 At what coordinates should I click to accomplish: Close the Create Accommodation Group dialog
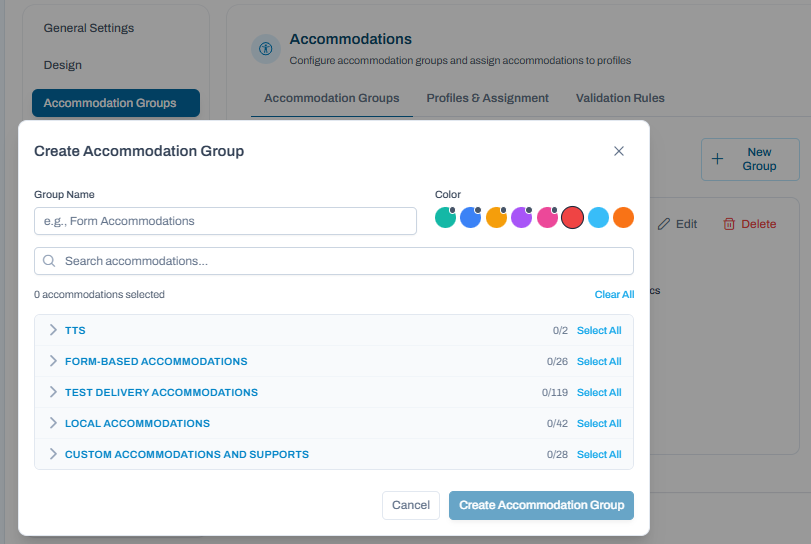619,151
